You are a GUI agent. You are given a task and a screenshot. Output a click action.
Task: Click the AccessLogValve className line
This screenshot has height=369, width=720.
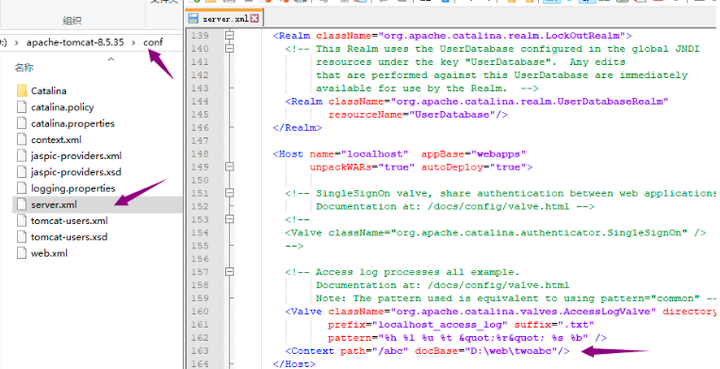click(501, 312)
